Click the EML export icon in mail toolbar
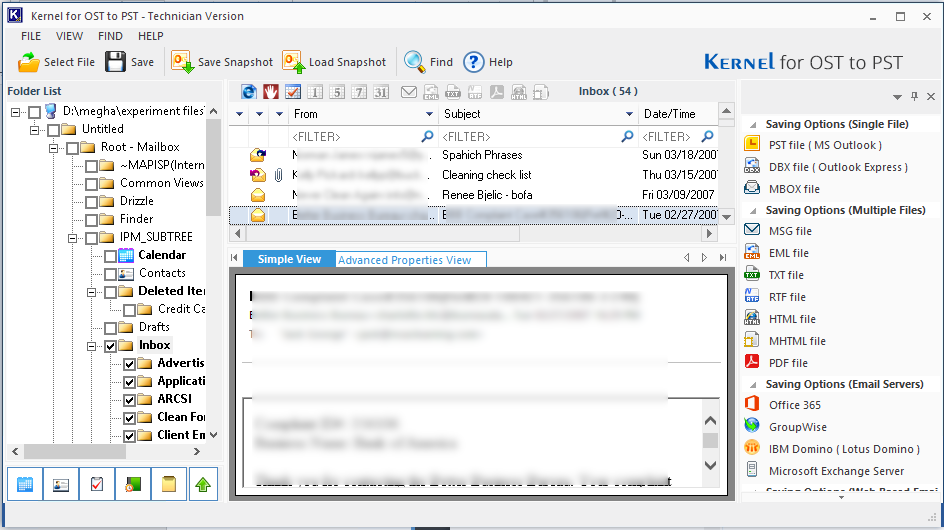The image size is (944, 530). pyautogui.click(x=431, y=92)
